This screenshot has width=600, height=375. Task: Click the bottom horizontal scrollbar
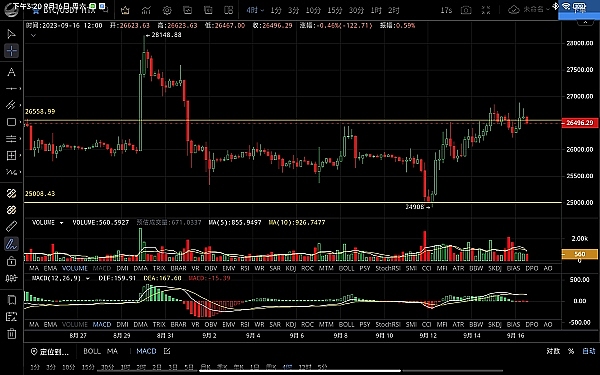coord(300,370)
